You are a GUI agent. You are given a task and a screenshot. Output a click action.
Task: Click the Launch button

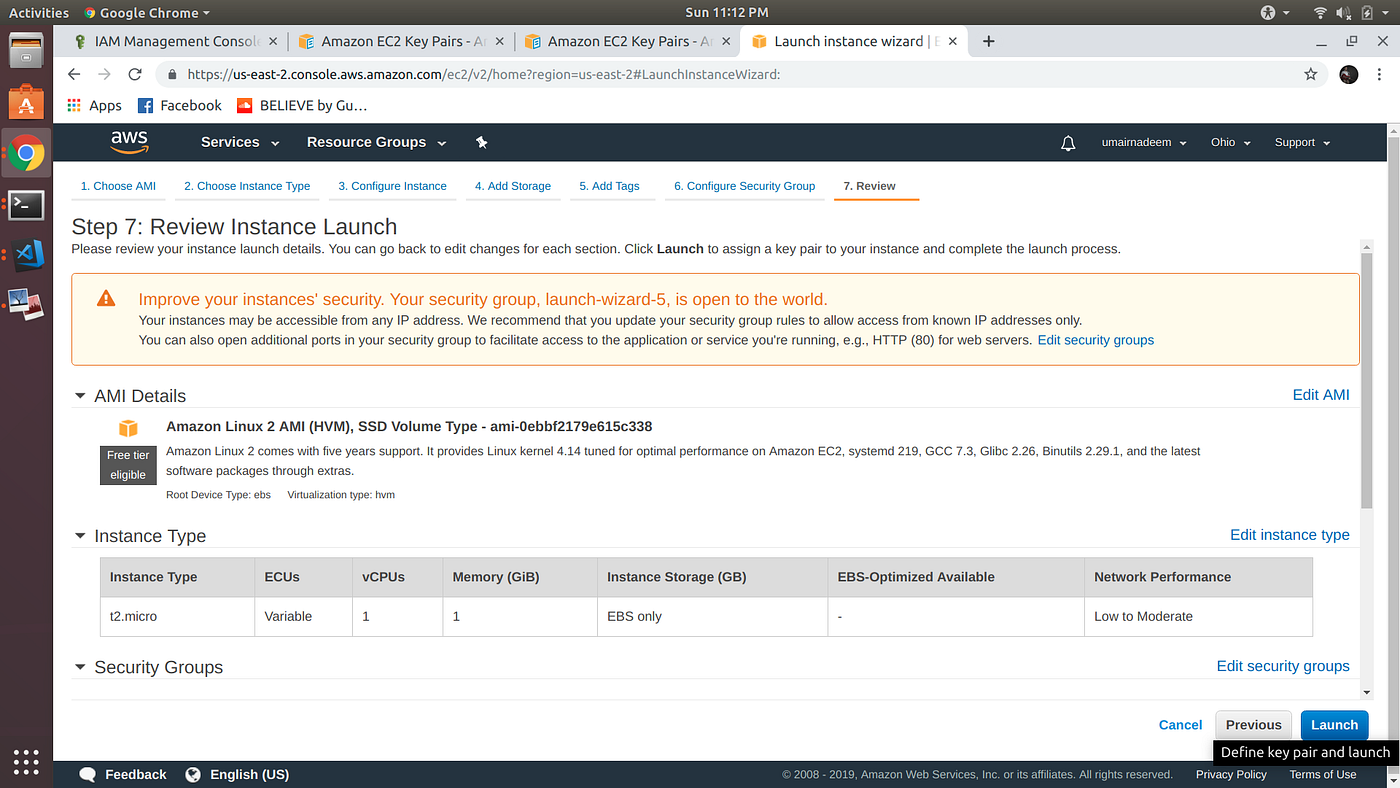1334,724
